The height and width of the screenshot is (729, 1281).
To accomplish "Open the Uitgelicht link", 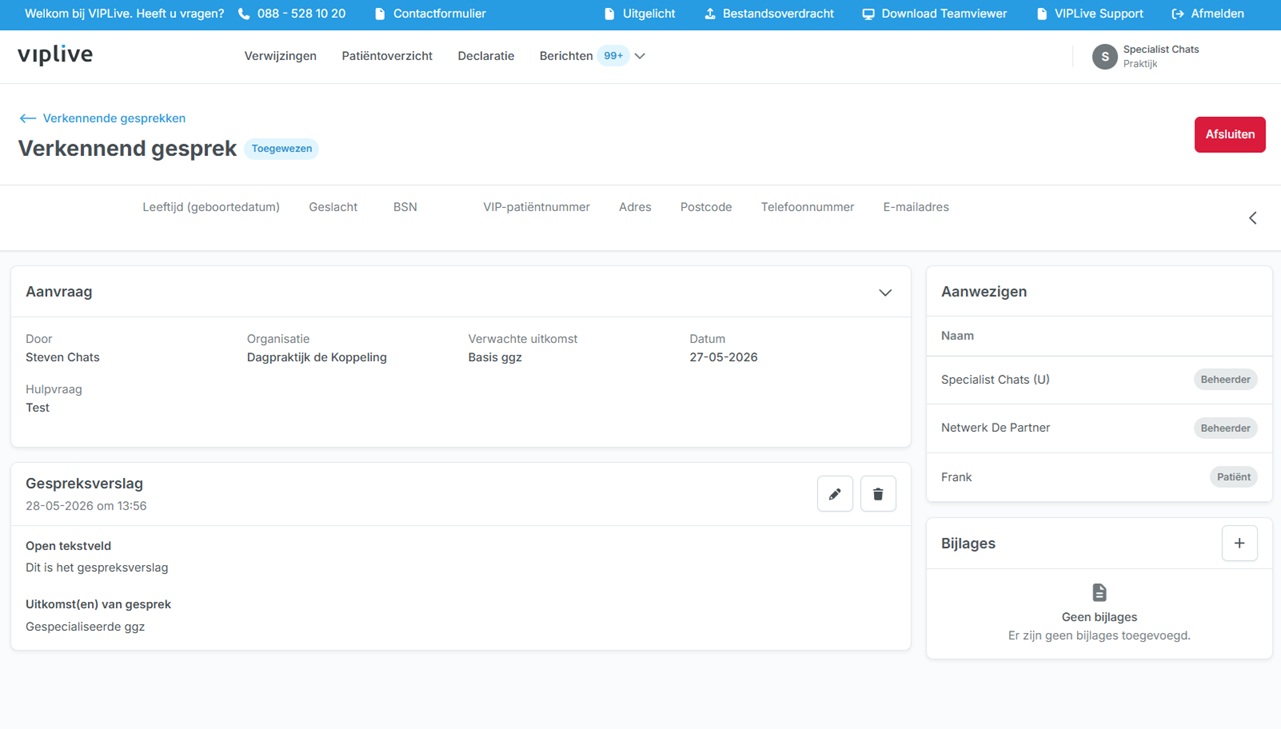I will tap(649, 14).
